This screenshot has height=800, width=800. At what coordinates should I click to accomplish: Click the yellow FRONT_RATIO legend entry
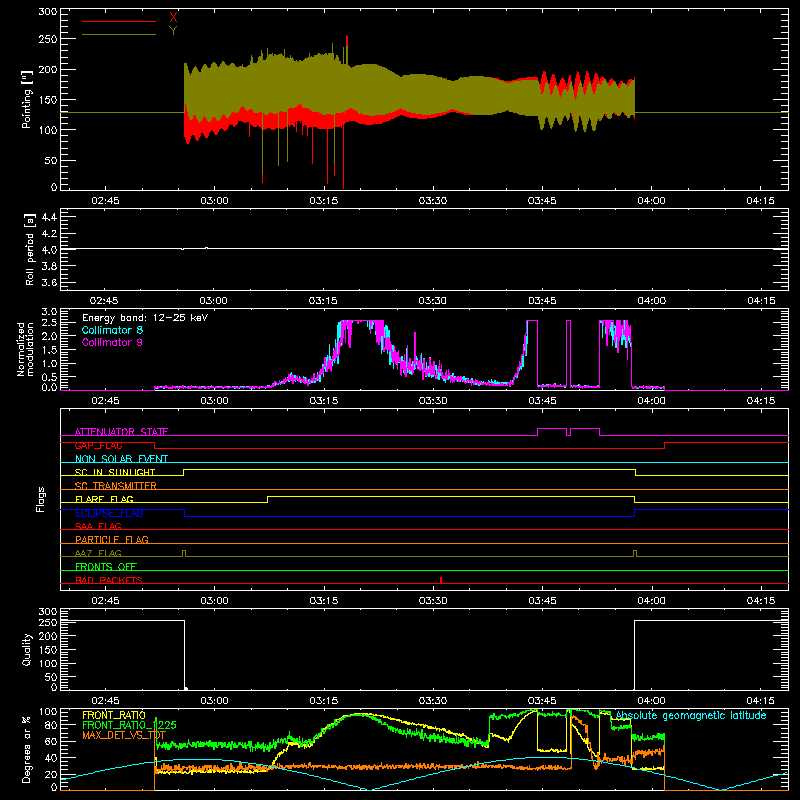click(x=114, y=715)
